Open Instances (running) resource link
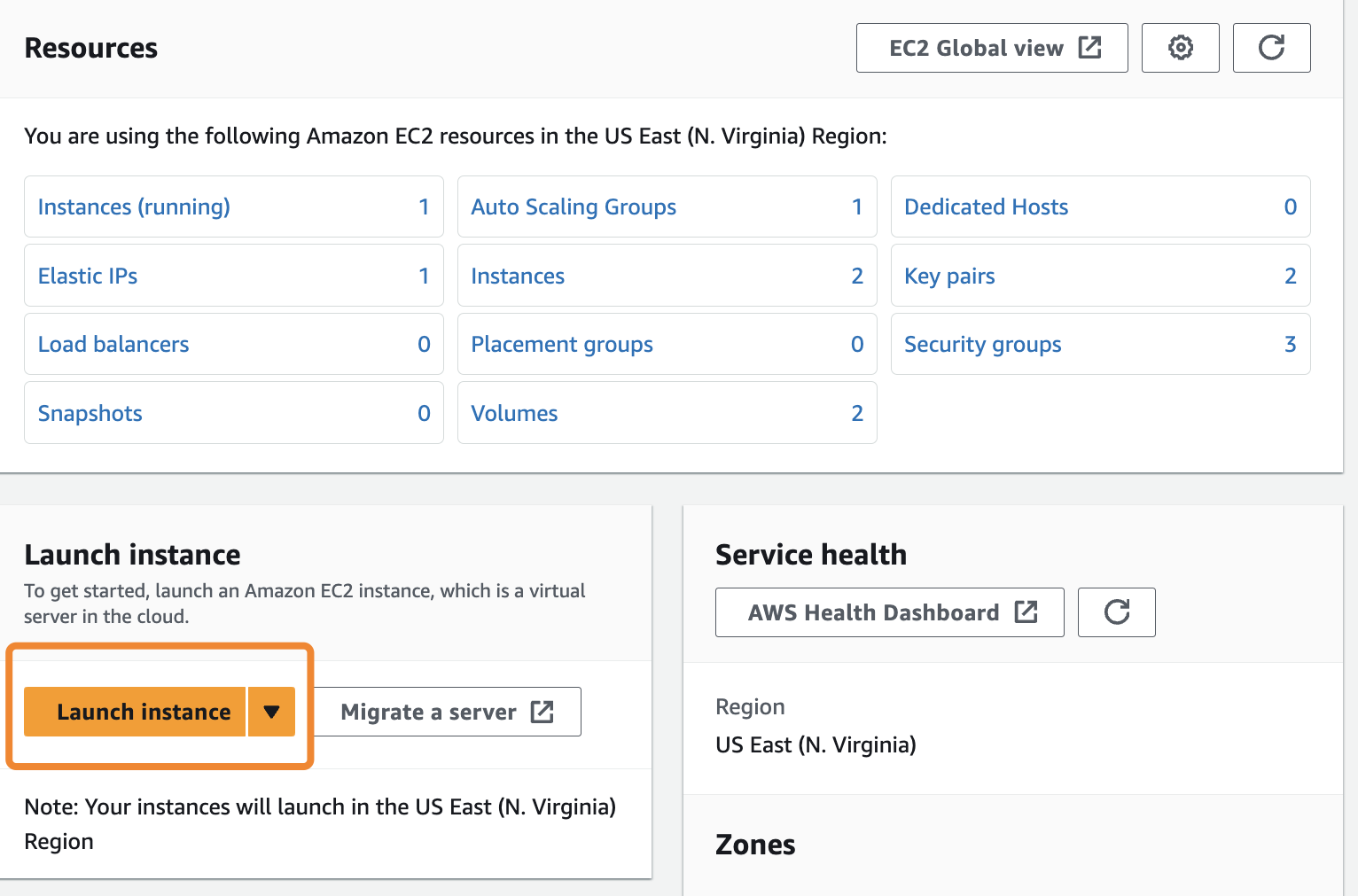This screenshot has height=896, width=1358. pos(134,206)
